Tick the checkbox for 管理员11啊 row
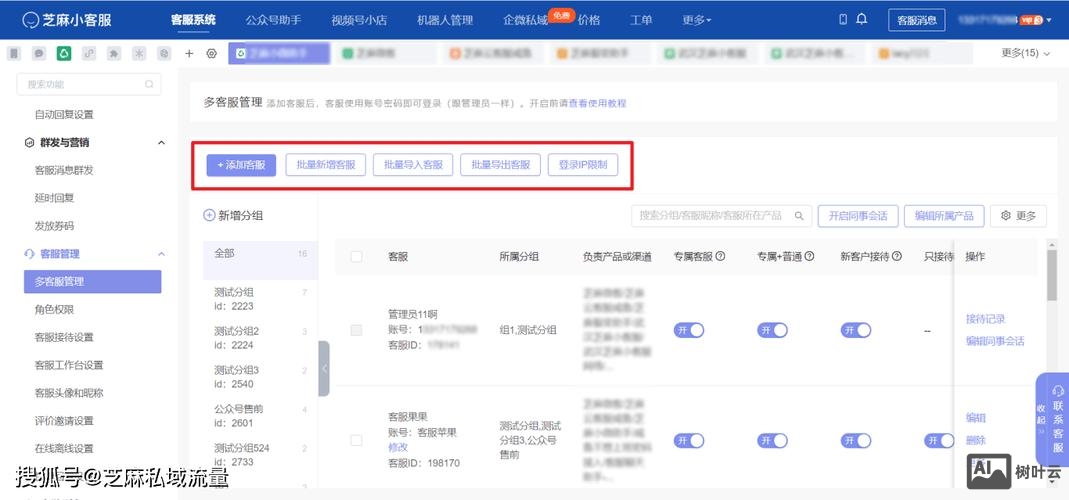This screenshot has width=1069, height=500. 356,330
